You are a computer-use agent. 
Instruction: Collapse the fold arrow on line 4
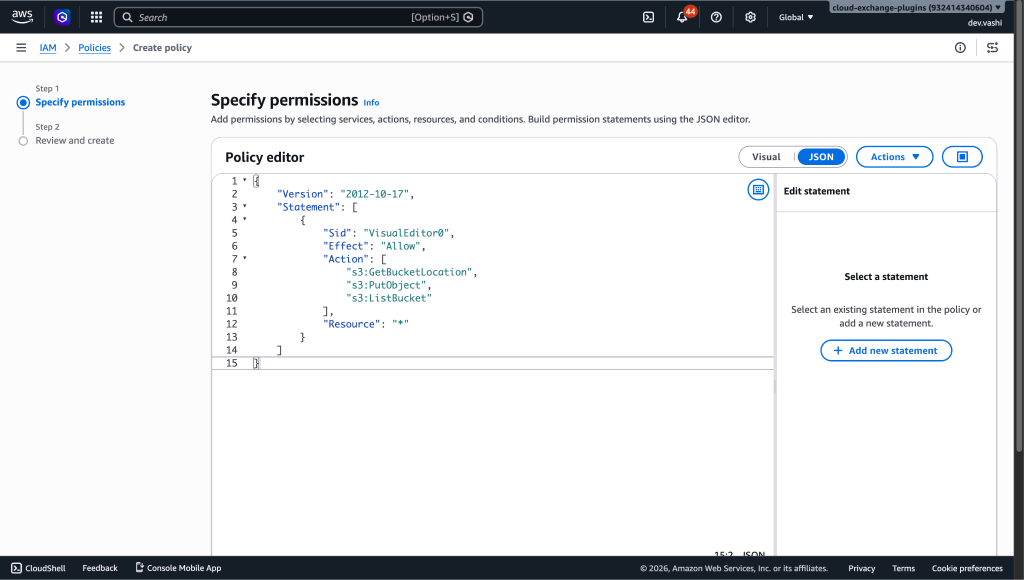click(x=245, y=219)
